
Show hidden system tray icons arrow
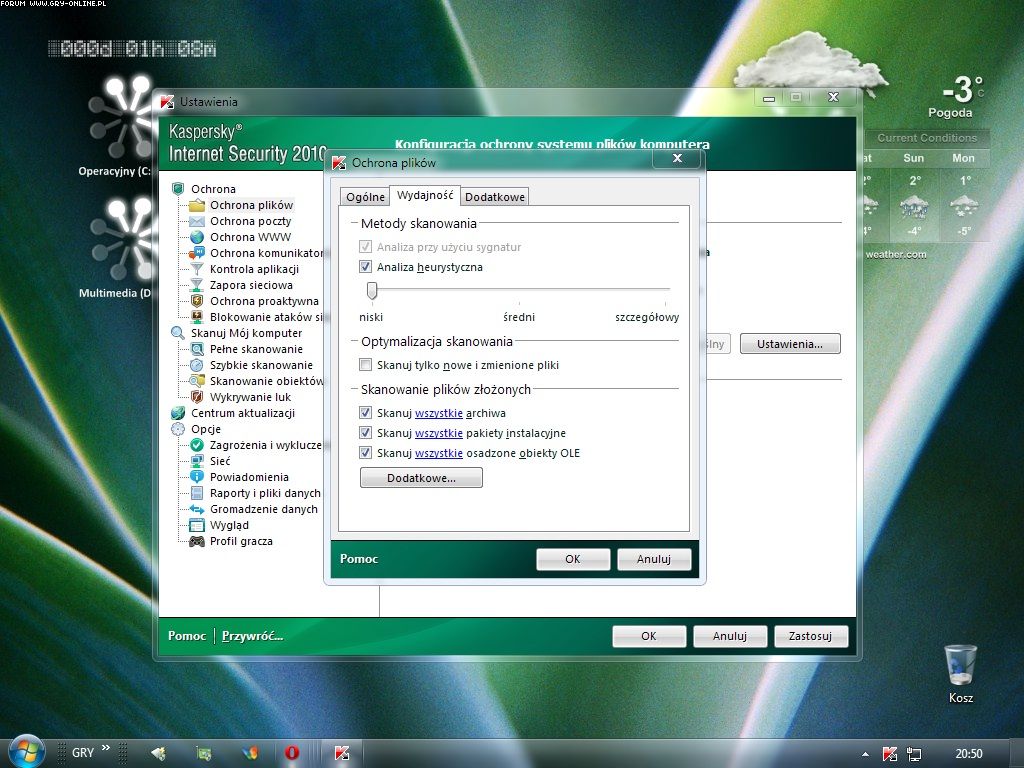[x=865, y=754]
